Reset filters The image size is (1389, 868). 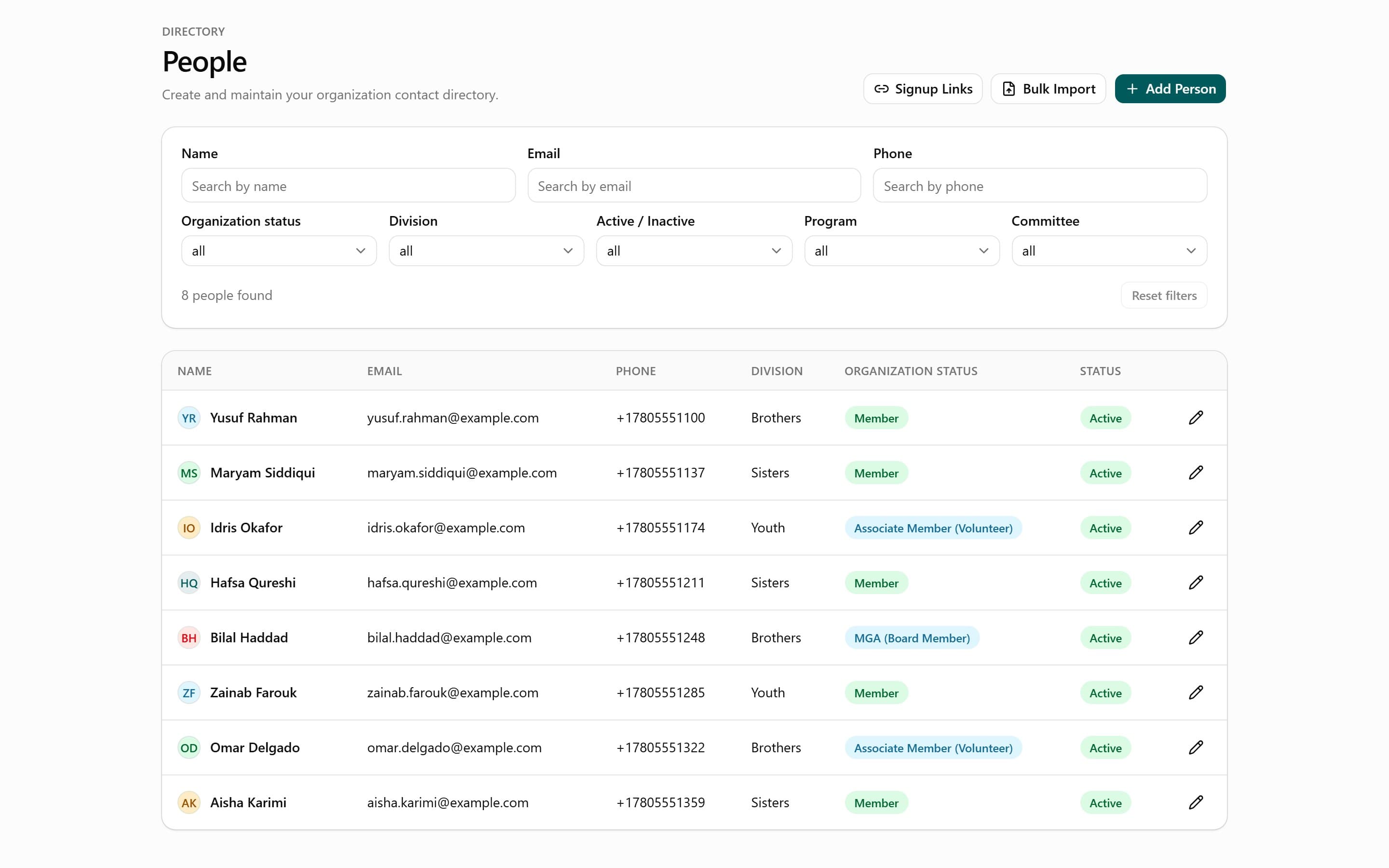pos(1164,296)
